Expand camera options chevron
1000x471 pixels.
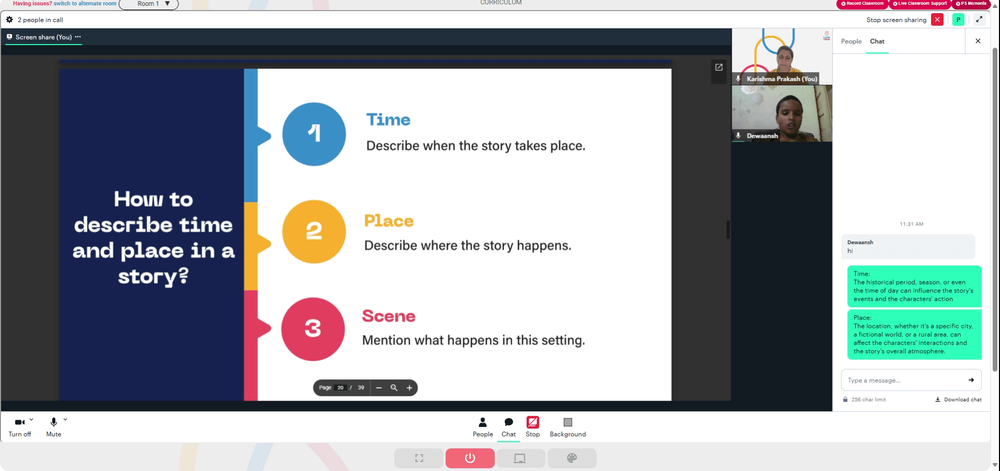pyautogui.click(x=31, y=420)
